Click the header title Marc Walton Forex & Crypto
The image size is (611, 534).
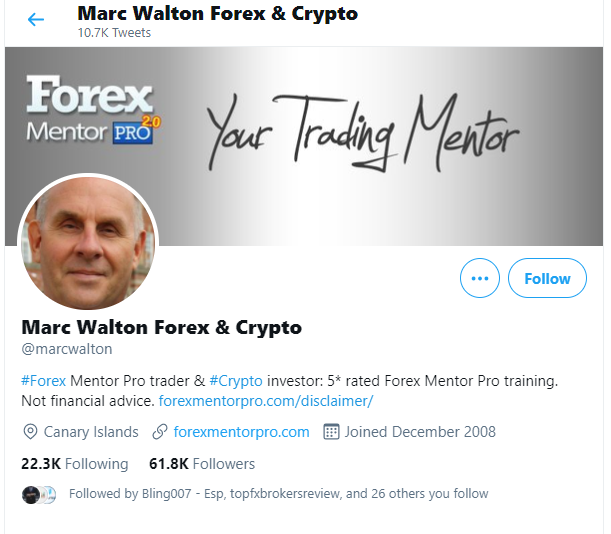217,14
